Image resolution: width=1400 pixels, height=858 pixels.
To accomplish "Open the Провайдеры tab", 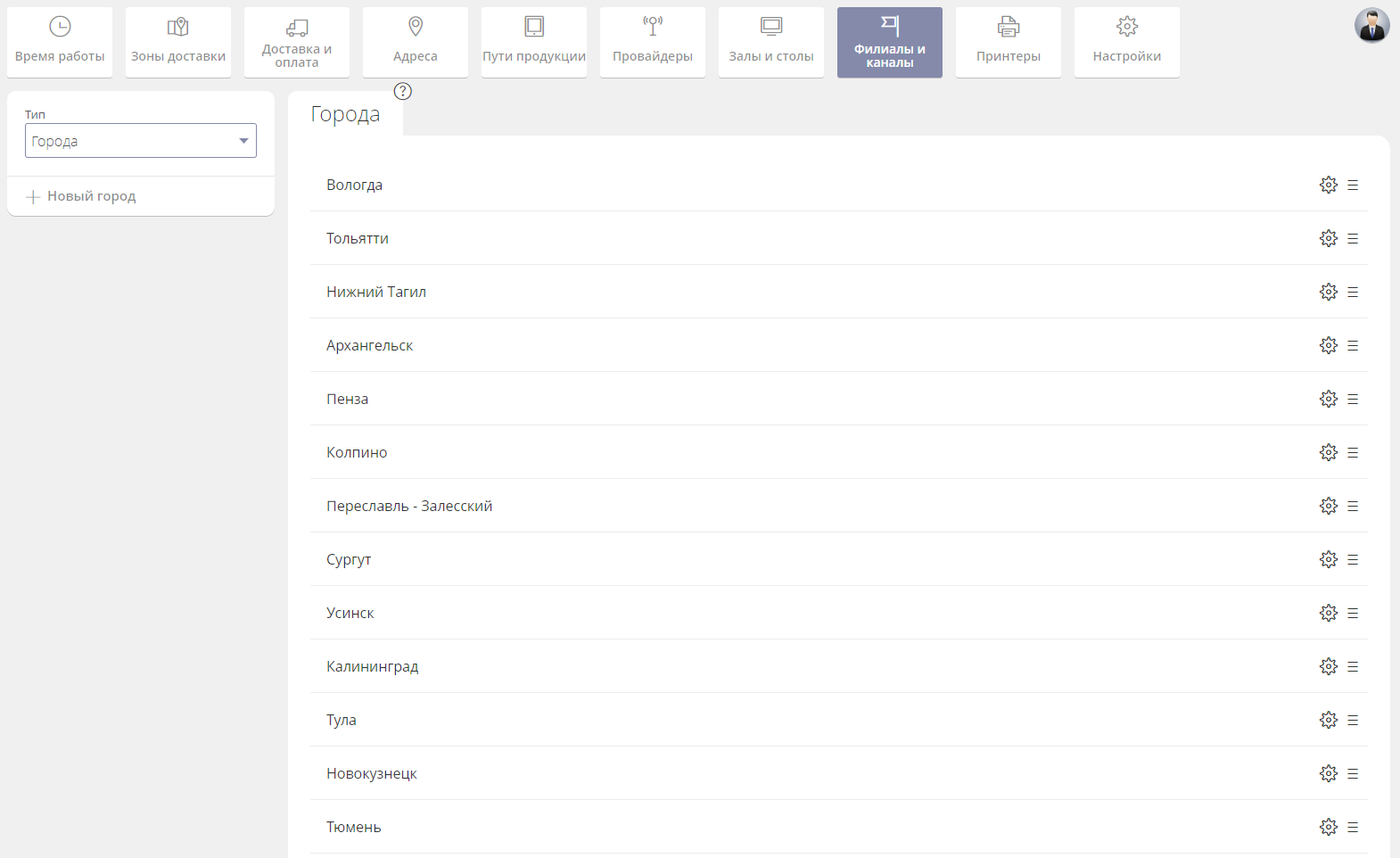I will click(x=652, y=42).
